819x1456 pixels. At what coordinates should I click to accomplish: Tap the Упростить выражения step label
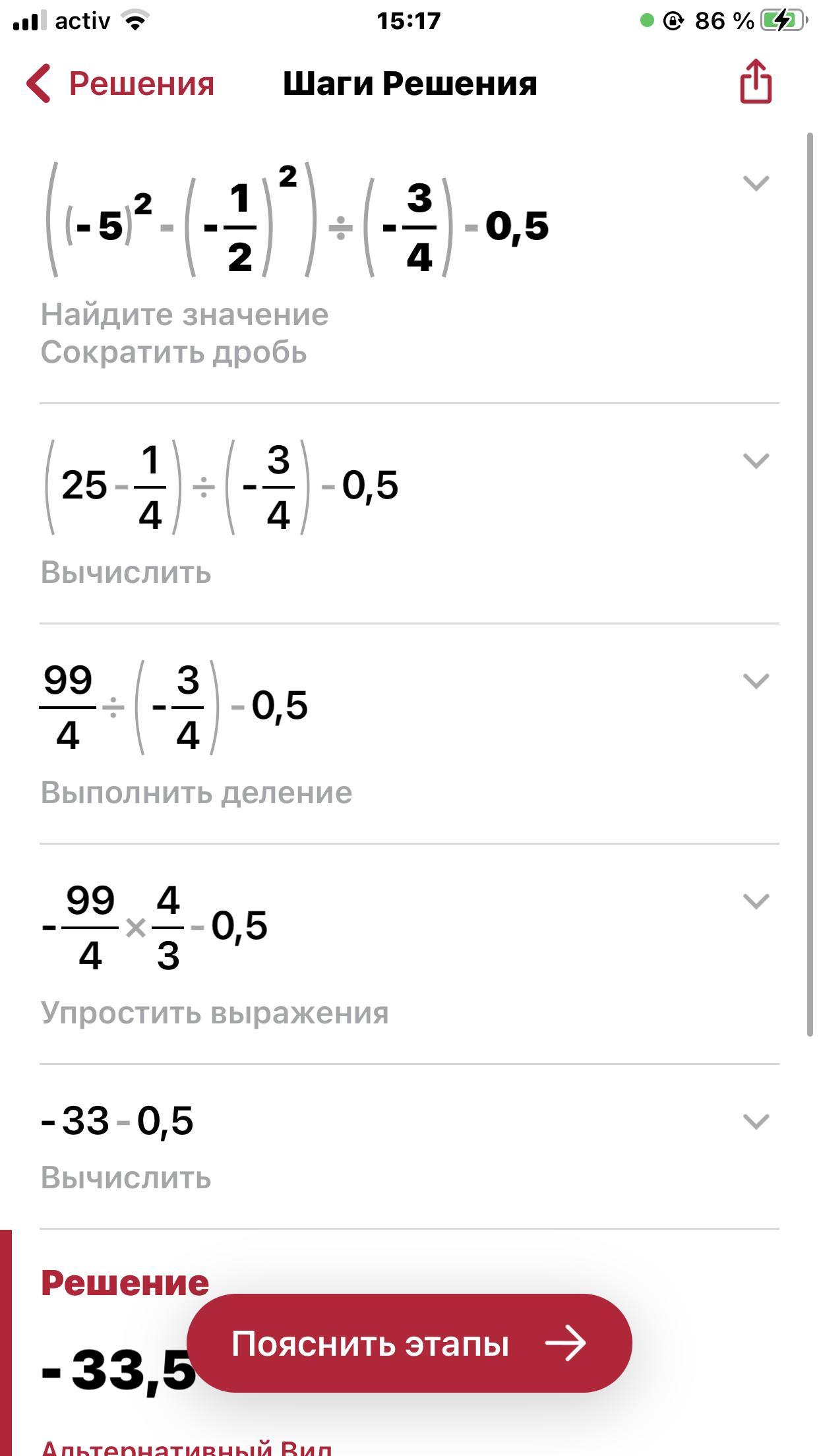coord(214,1012)
